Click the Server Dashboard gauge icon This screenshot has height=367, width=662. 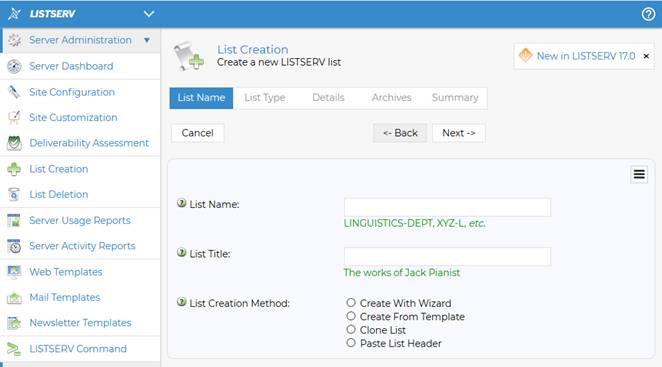pyautogui.click(x=14, y=66)
